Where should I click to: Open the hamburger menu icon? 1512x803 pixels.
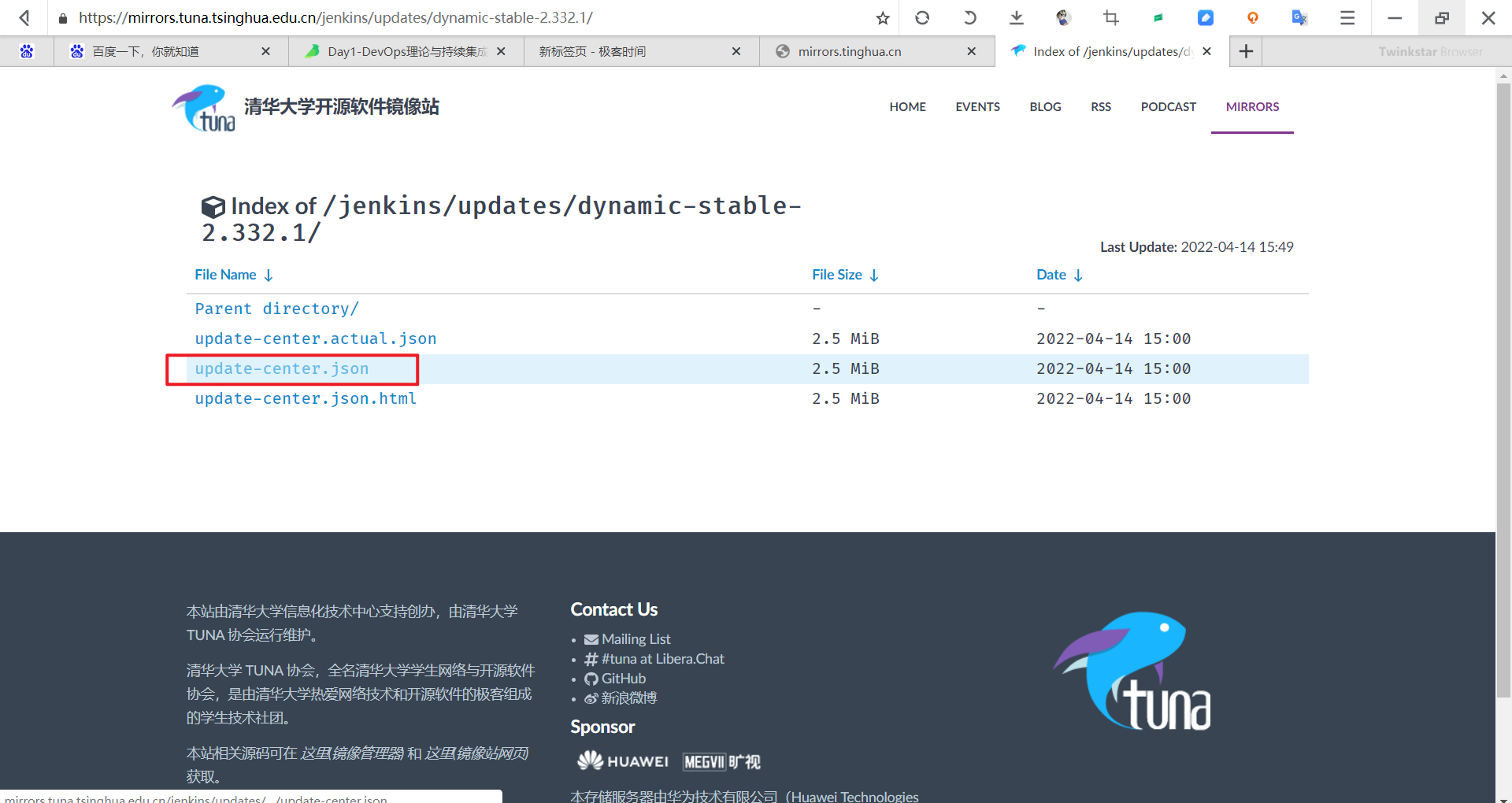click(x=1347, y=17)
